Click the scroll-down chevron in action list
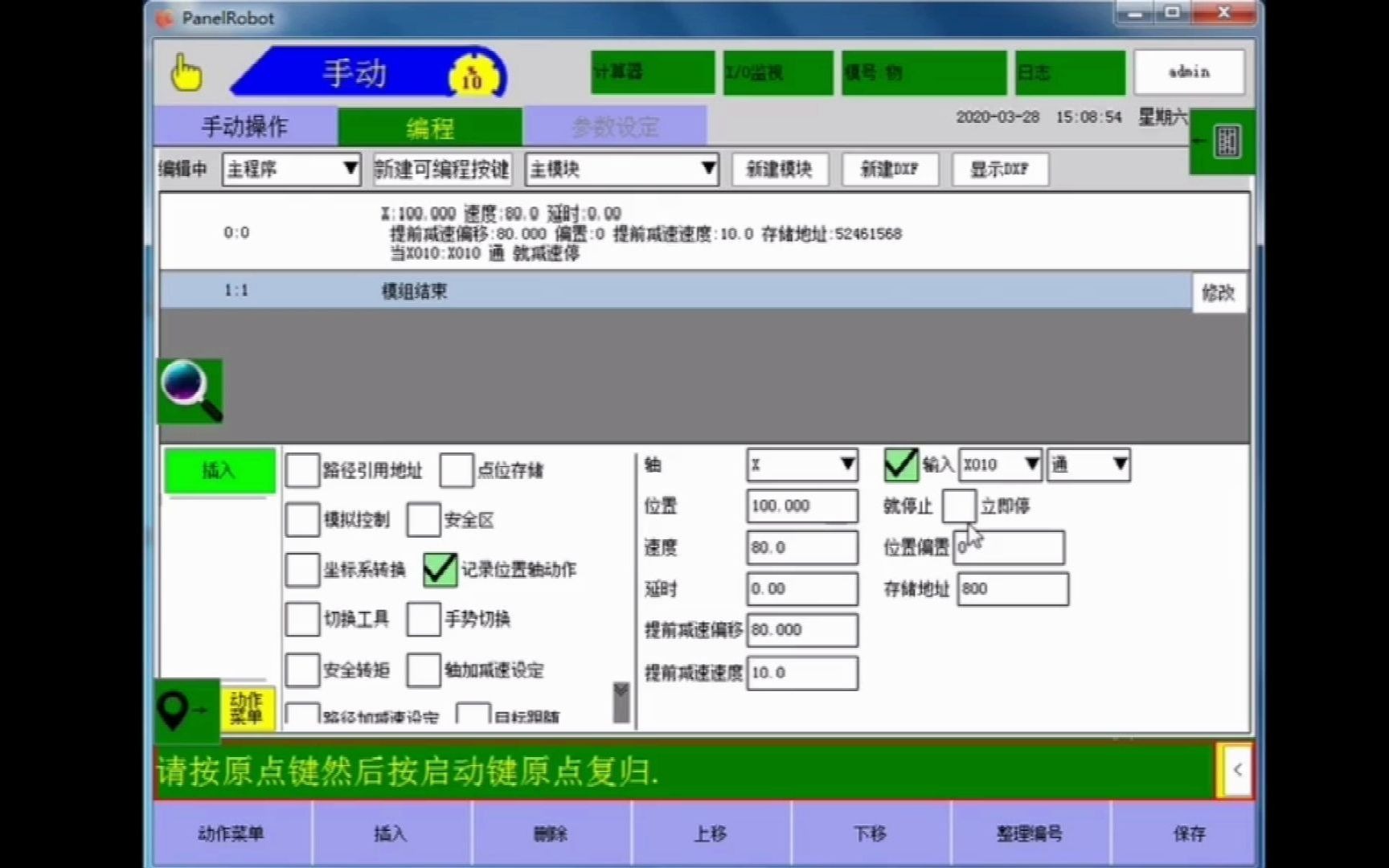Screen dimensions: 1389x868 coord(621,702)
